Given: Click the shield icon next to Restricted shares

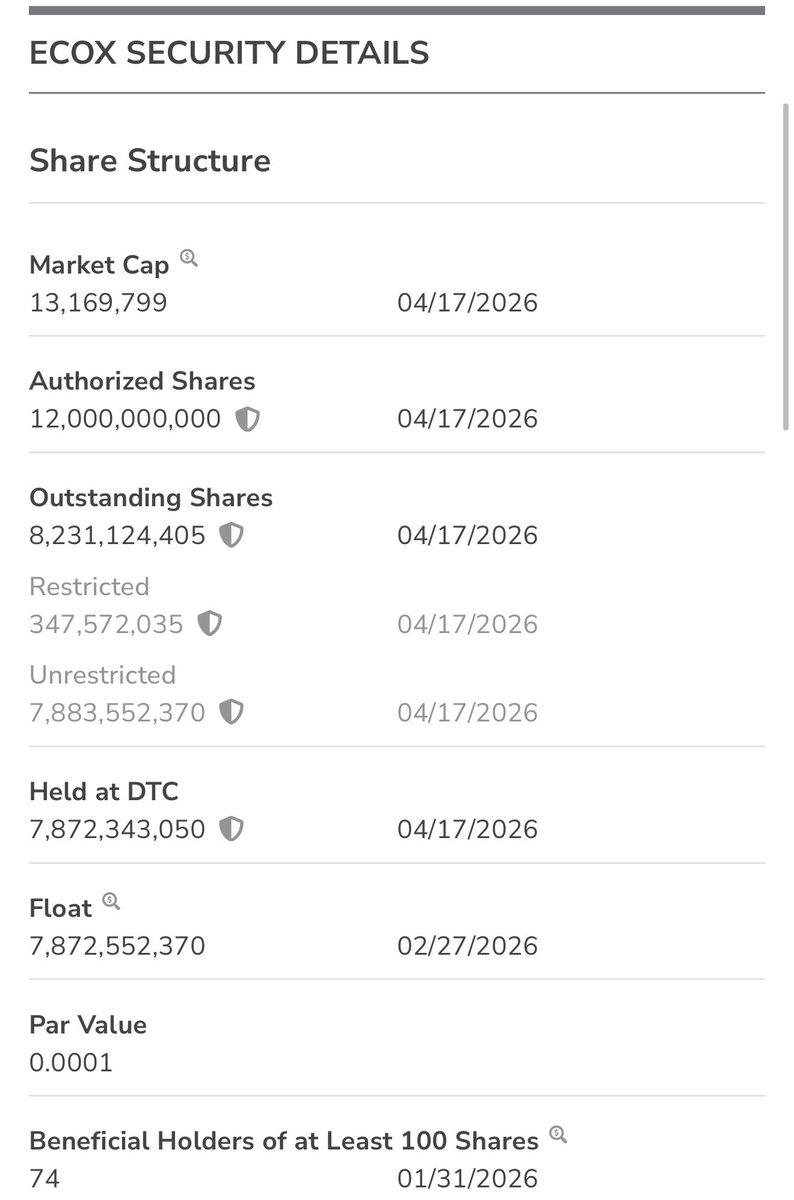Looking at the screenshot, I should [x=209, y=625].
